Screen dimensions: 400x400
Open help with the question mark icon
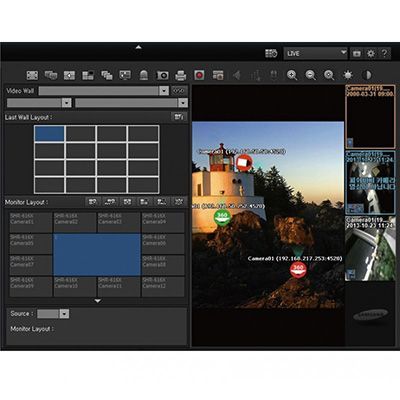pyautogui.click(x=384, y=53)
